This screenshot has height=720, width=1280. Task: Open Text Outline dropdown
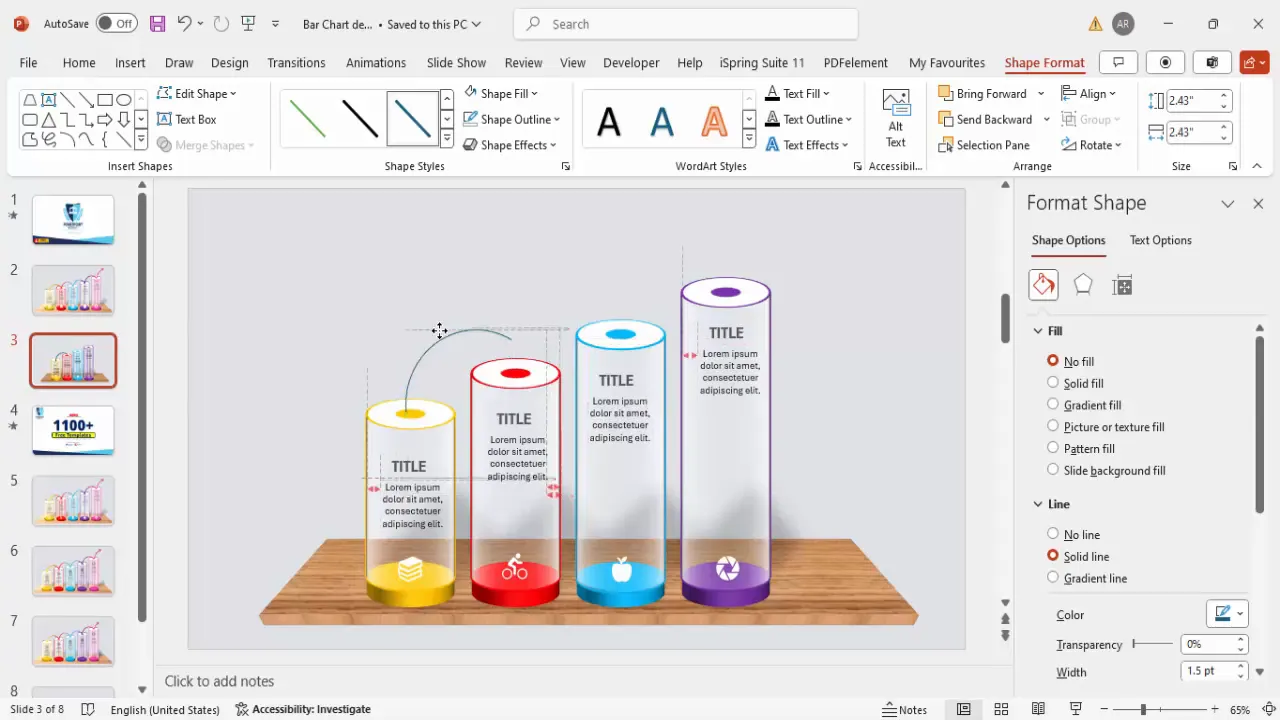coord(808,119)
